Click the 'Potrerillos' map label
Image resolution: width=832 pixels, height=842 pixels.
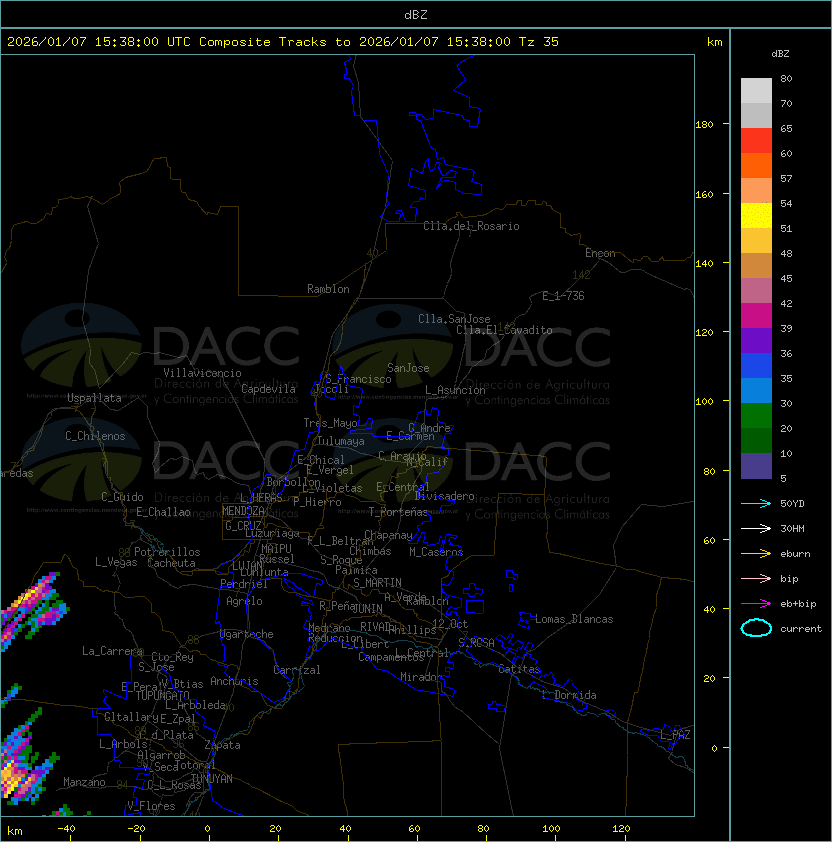pyautogui.click(x=167, y=552)
